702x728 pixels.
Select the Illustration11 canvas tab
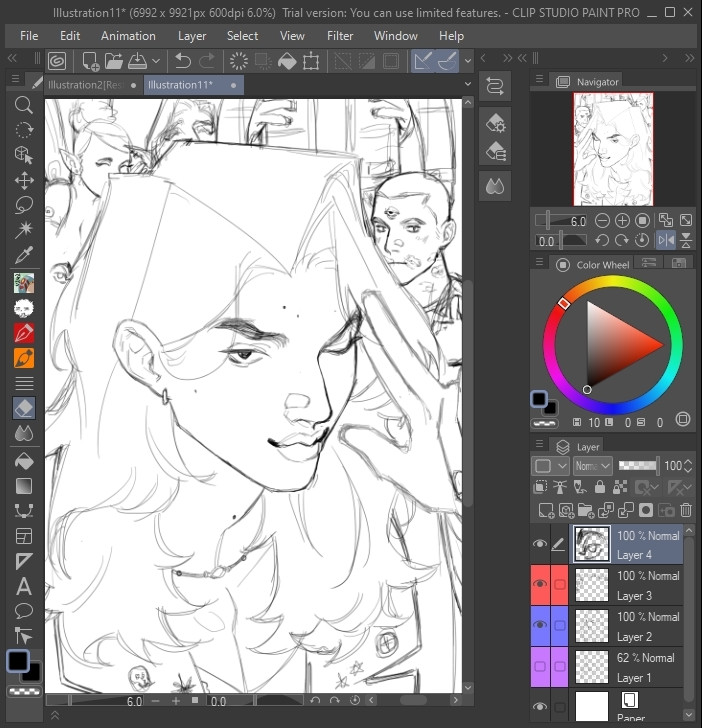click(x=193, y=85)
